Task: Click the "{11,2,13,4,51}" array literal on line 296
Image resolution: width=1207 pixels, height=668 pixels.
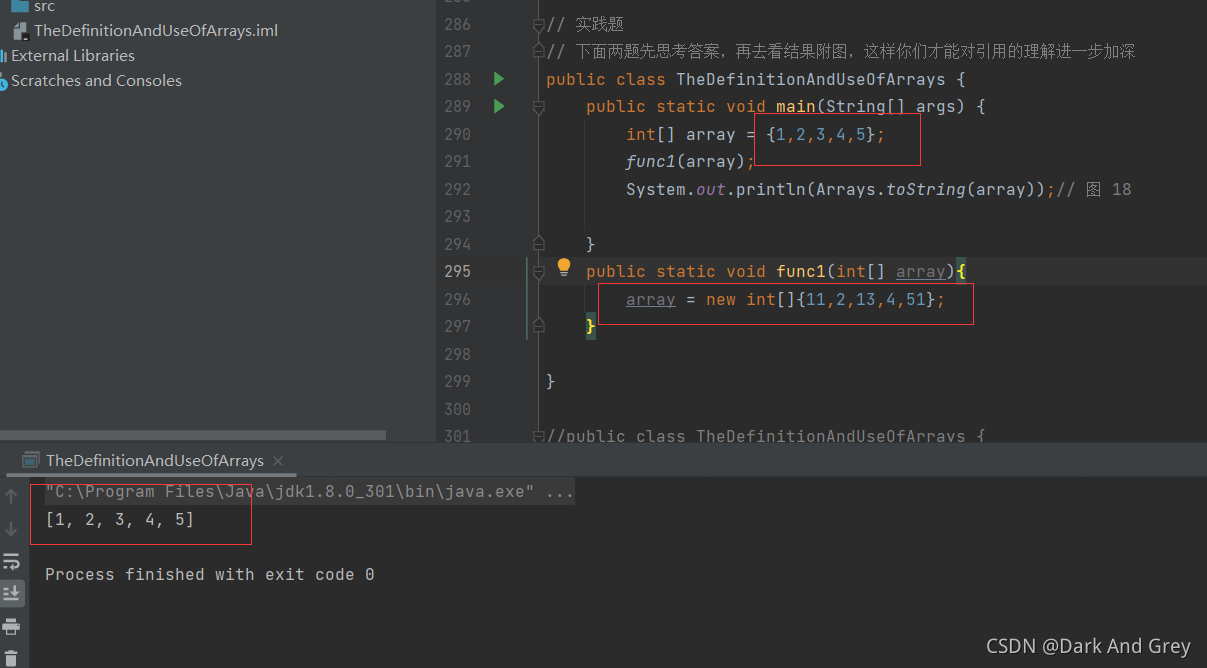Action: (x=866, y=299)
